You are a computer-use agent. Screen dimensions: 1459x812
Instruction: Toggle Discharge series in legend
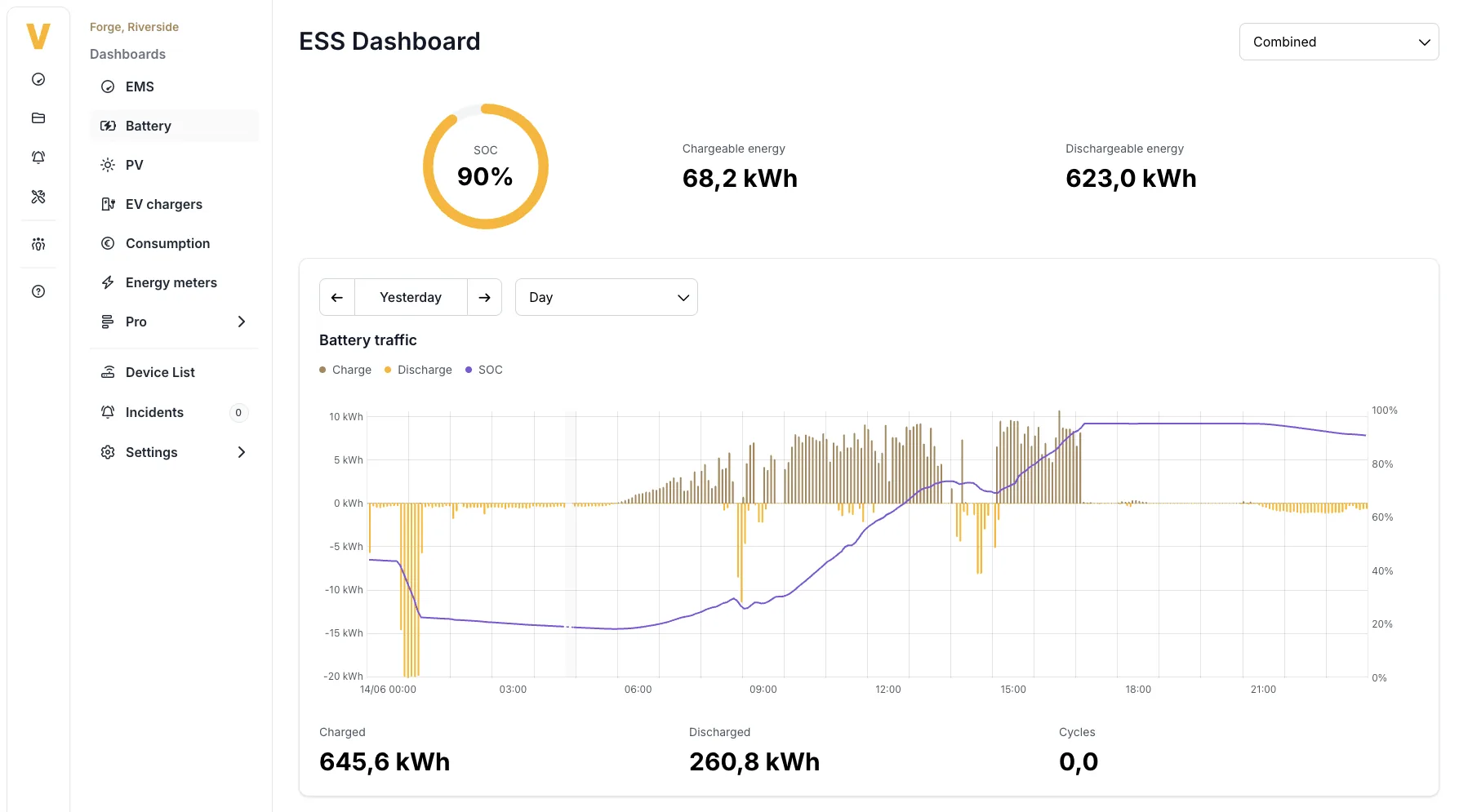pyautogui.click(x=418, y=370)
